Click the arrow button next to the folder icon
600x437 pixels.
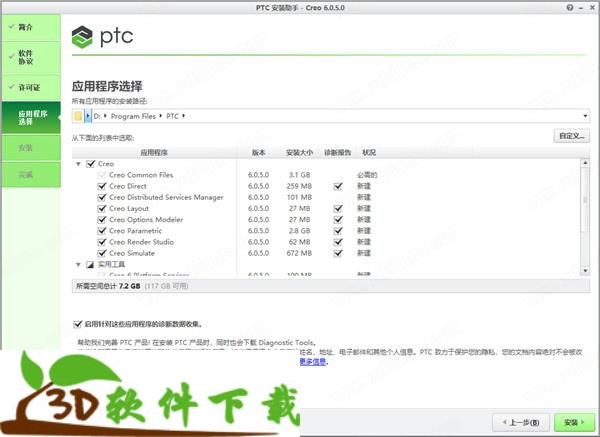pos(88,116)
